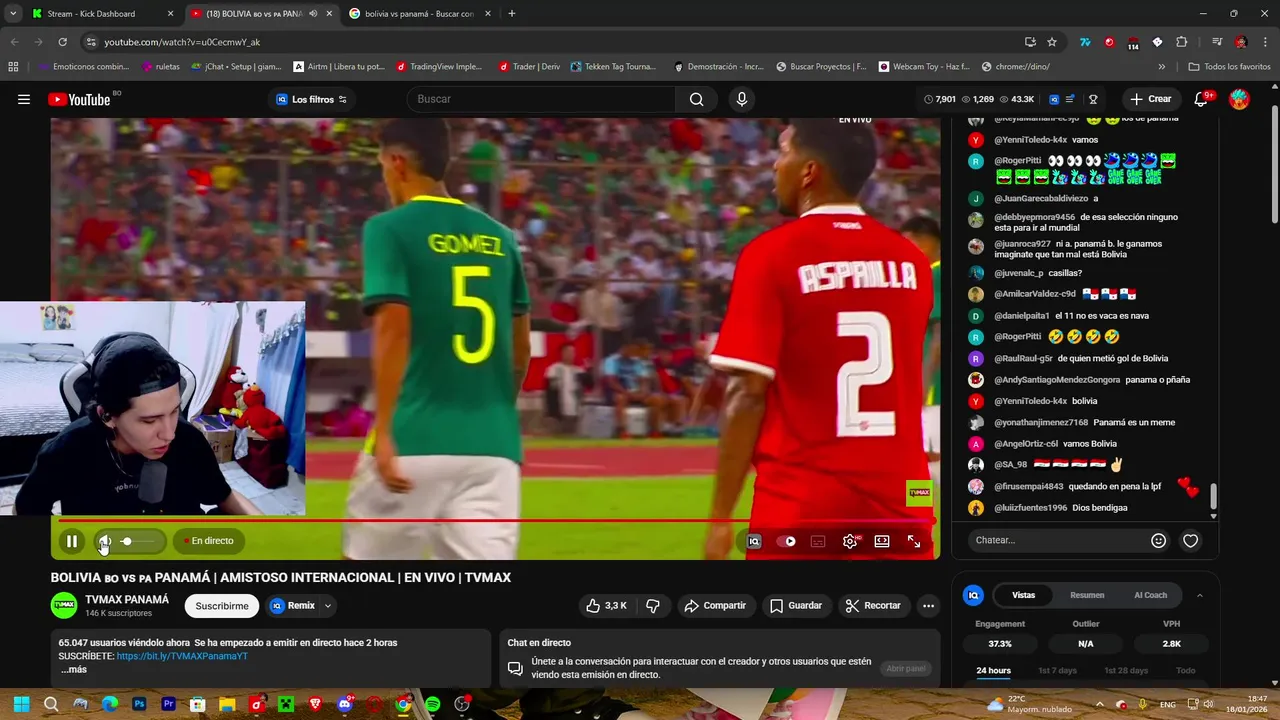Clip the video with Recortar
Viewport: 1280px width, 720px height.
pyautogui.click(x=873, y=605)
